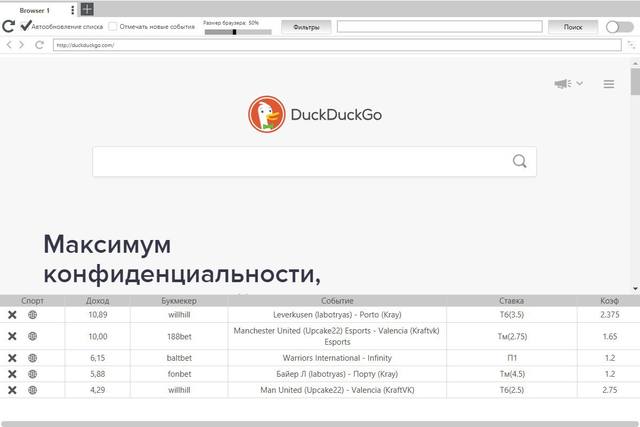The width and height of the screenshot is (640, 427).
Task: Expand the chevron next to the megaphone
Action: coord(580,83)
